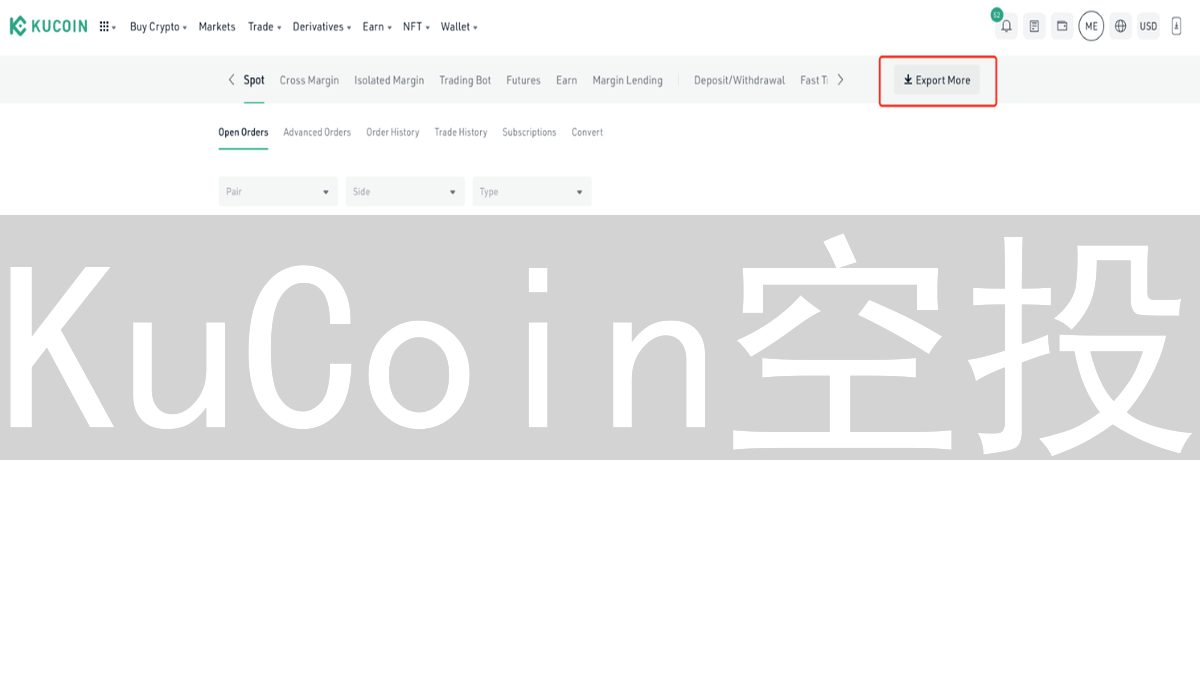Switch to the Trading Bot tab
Image resolution: width=1200 pixels, height=675 pixels.
465,80
